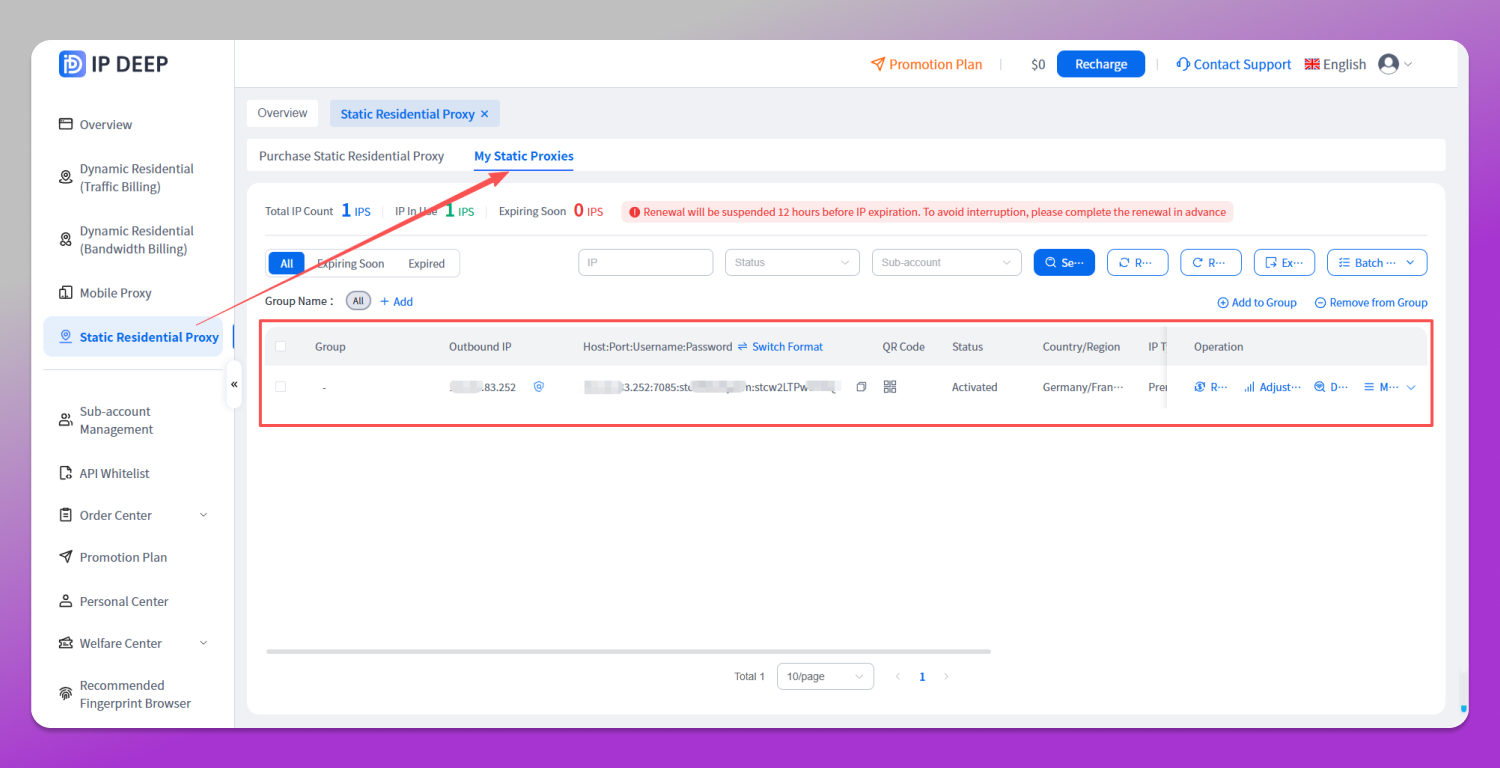Collapse the sidebar with double-chevron handle
The image size is (1500, 768).
click(234, 384)
